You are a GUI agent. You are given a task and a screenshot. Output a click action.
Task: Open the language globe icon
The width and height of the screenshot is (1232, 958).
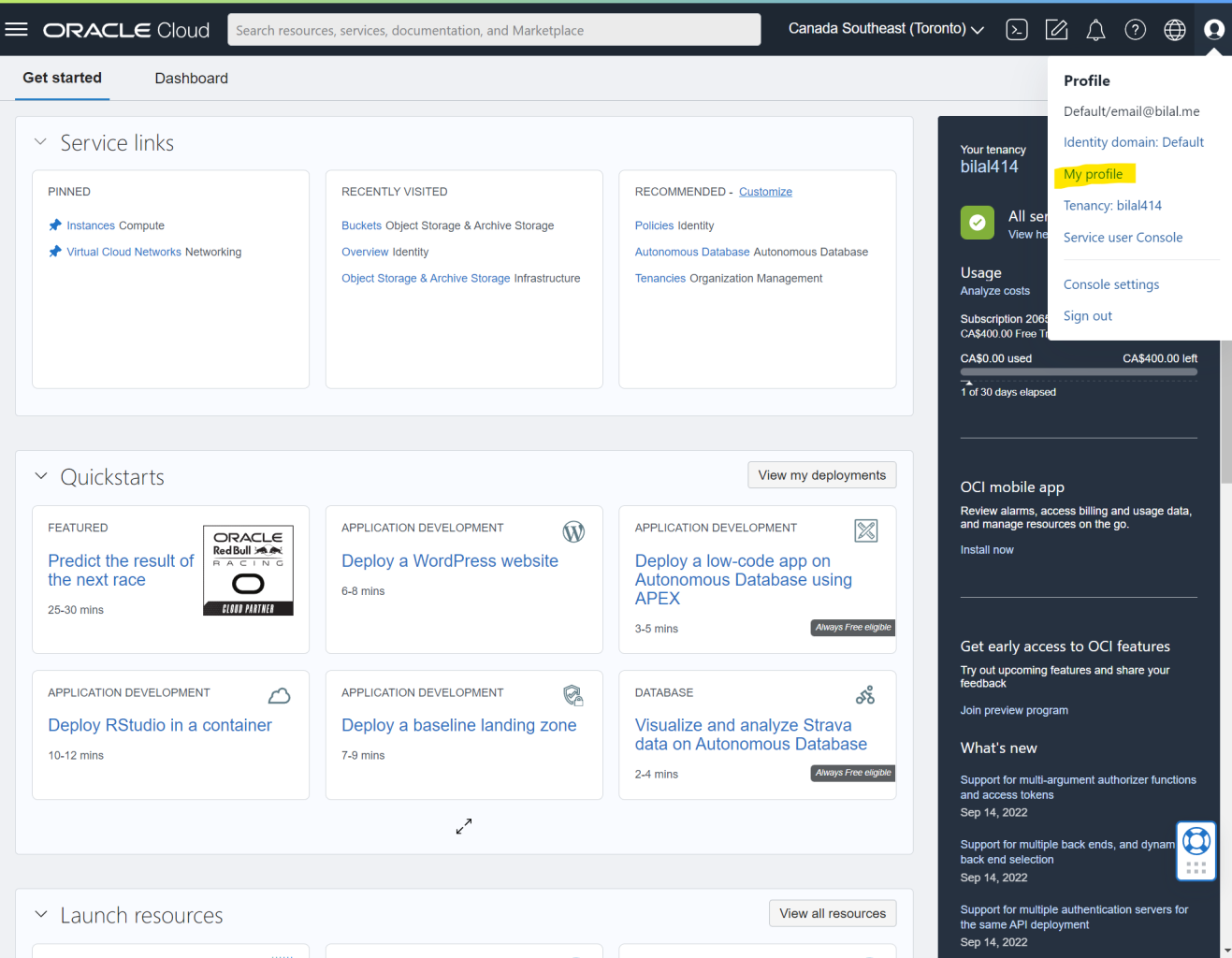point(1175,30)
